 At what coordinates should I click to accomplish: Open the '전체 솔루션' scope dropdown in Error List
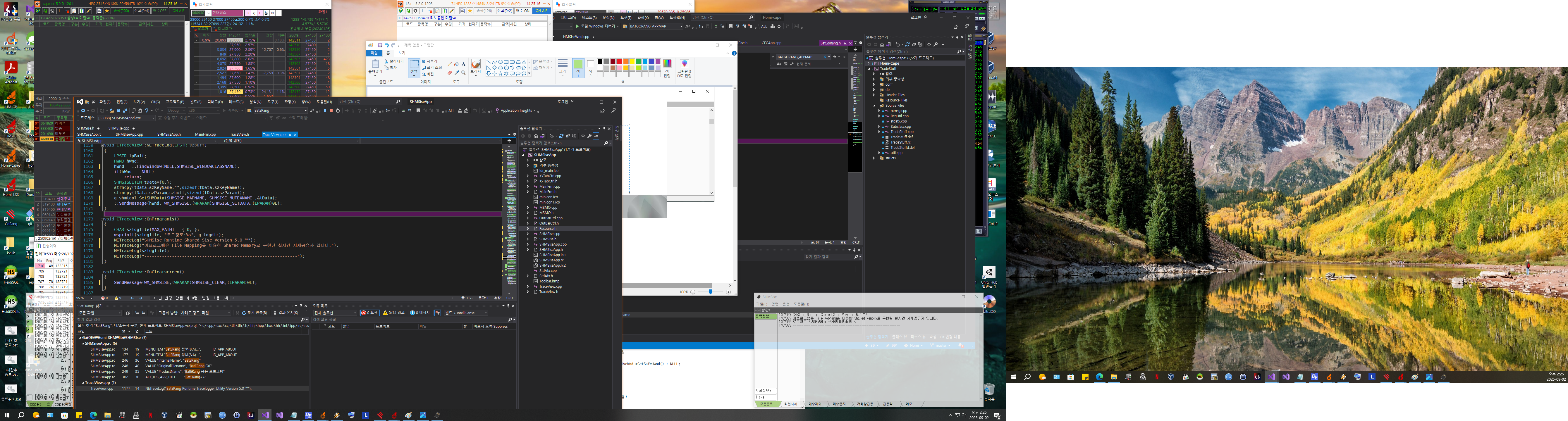pyautogui.click(x=335, y=313)
